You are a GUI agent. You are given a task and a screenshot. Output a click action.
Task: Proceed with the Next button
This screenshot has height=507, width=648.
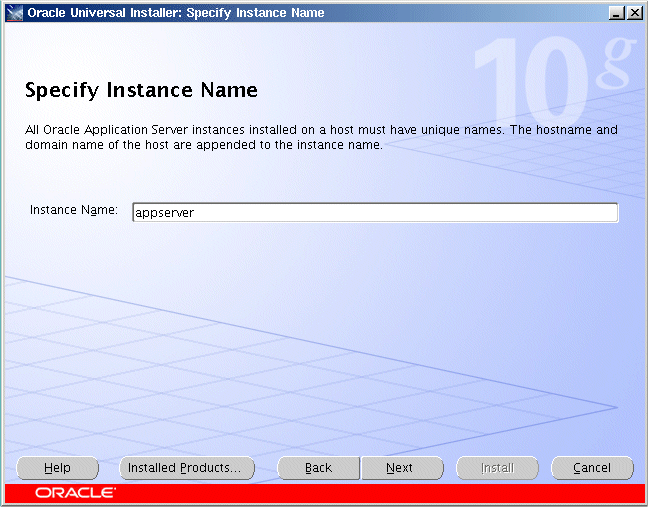[x=402, y=468]
